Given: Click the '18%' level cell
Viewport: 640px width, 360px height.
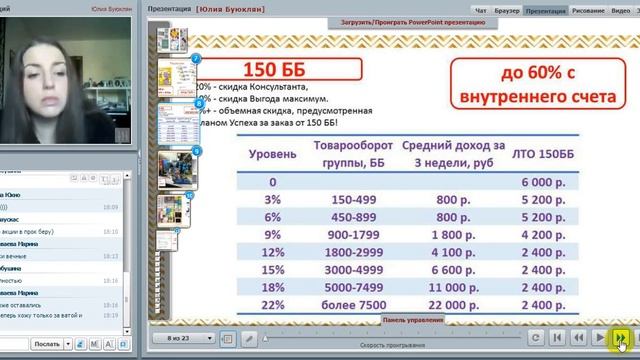Looking at the screenshot, I should (273, 288).
